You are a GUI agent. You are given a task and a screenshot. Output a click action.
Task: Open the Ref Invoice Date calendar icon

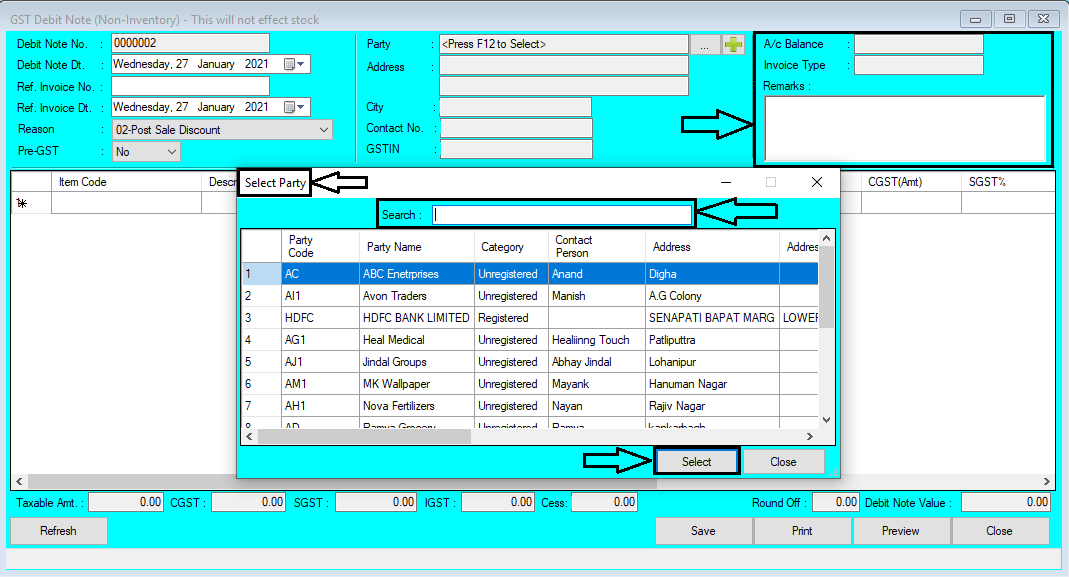tap(287, 106)
